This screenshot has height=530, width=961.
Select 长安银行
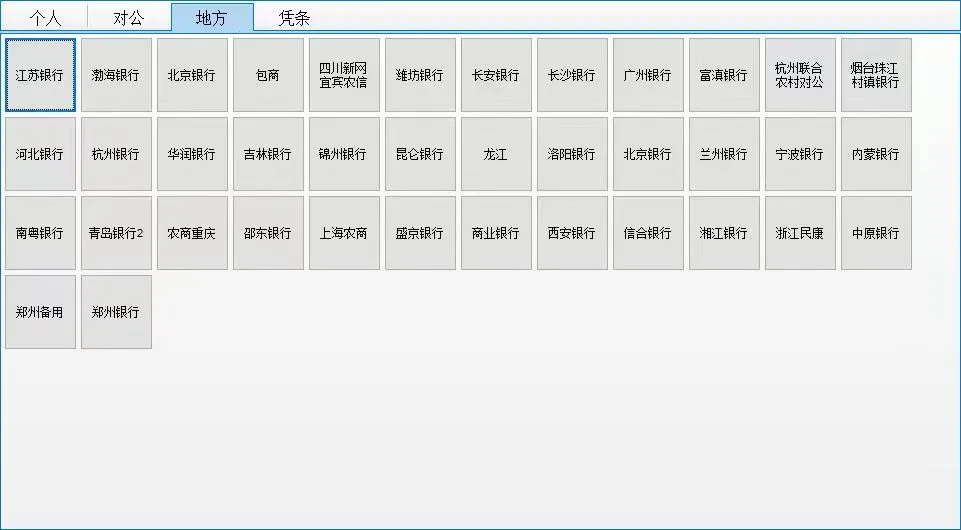click(496, 75)
